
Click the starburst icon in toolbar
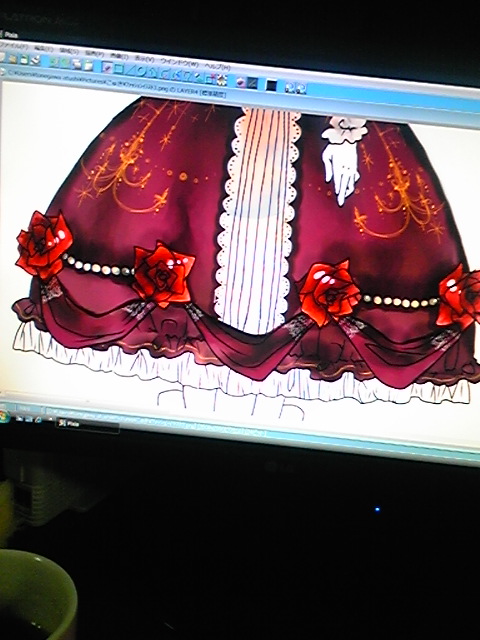(222, 80)
